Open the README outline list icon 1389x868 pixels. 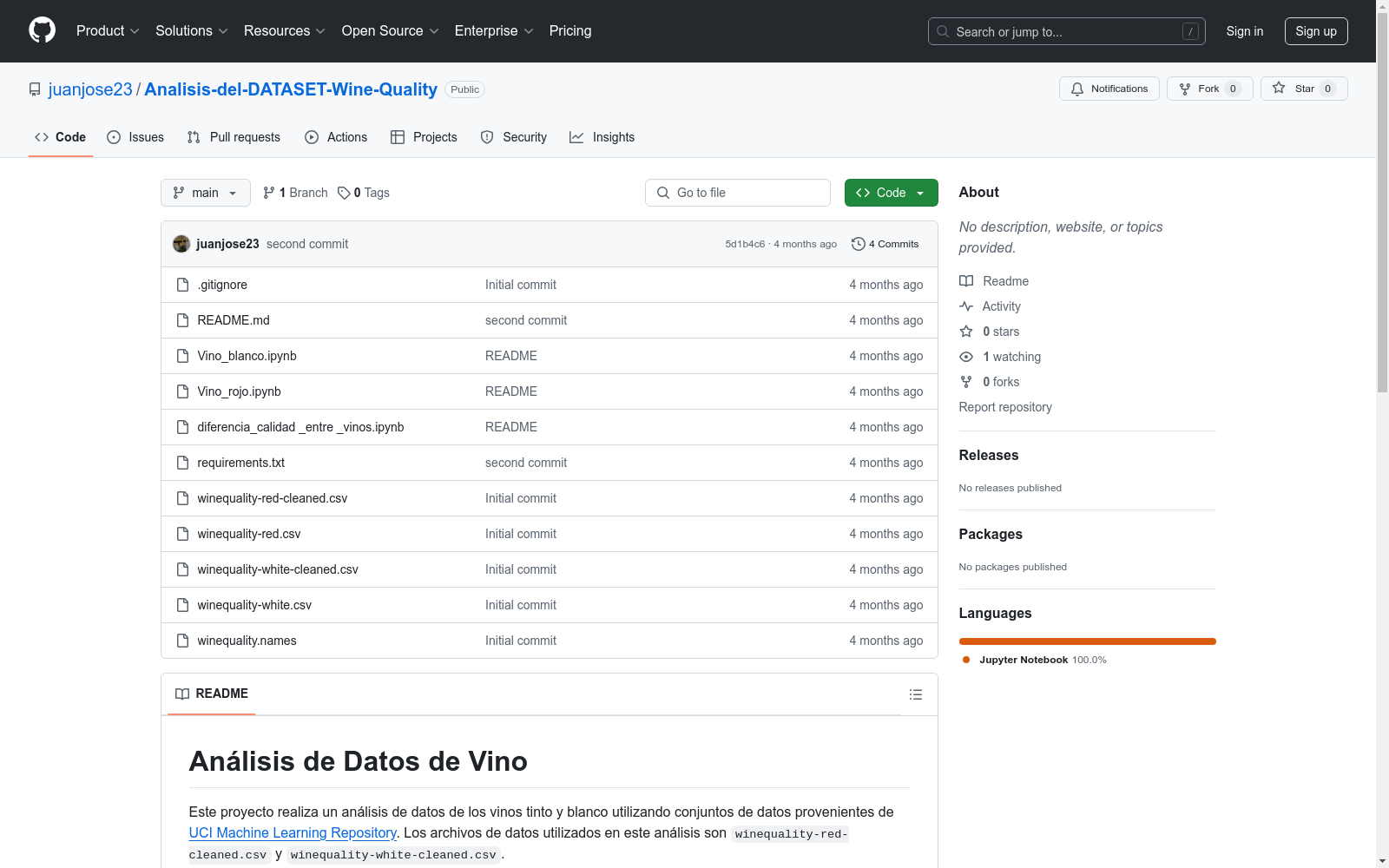coord(916,694)
